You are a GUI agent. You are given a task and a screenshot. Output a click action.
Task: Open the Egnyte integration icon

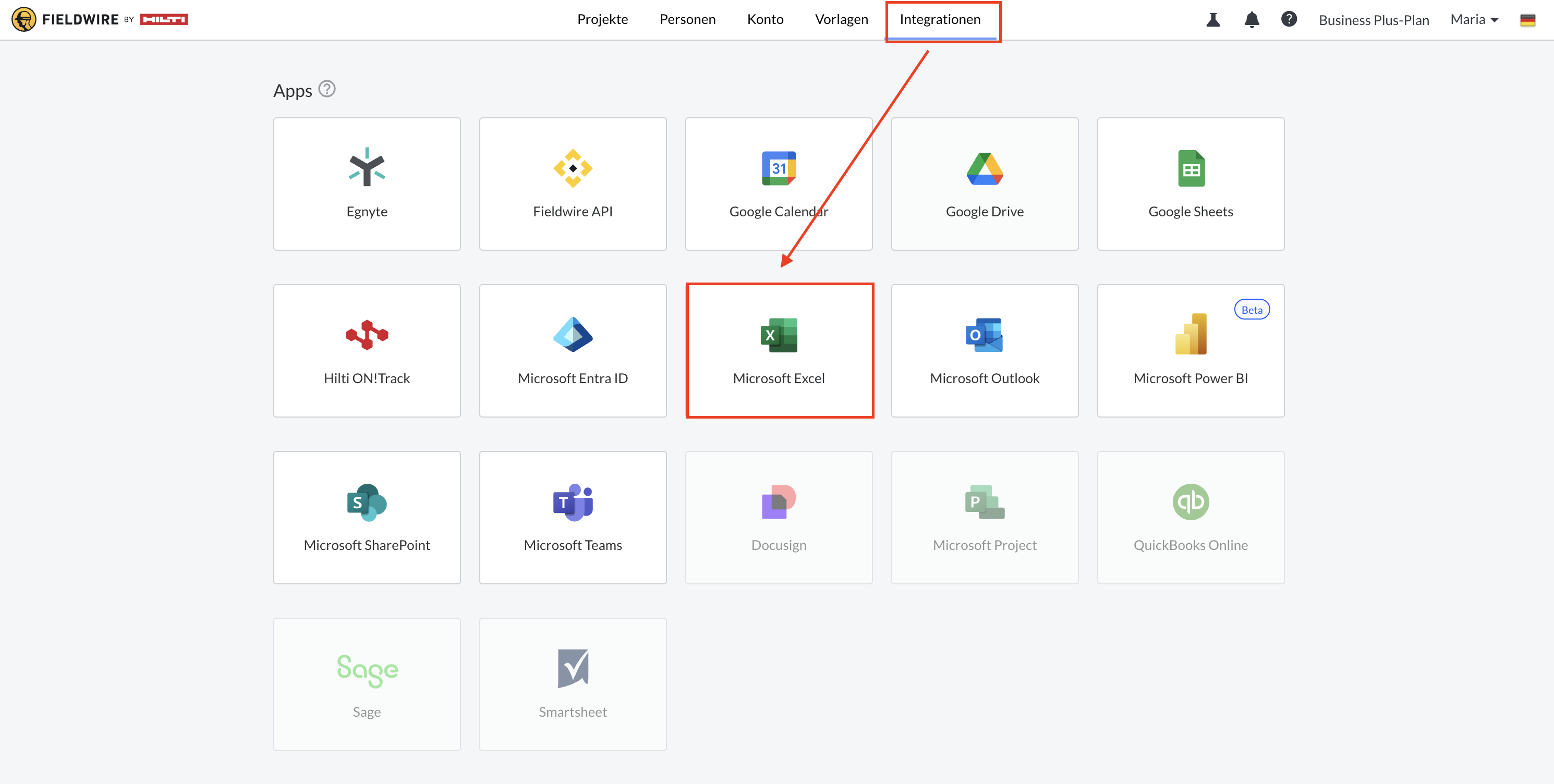coord(367,167)
